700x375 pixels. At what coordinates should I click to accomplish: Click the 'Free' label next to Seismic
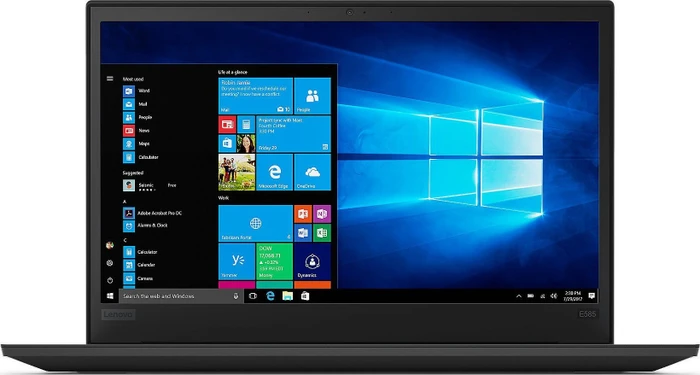[x=172, y=185]
